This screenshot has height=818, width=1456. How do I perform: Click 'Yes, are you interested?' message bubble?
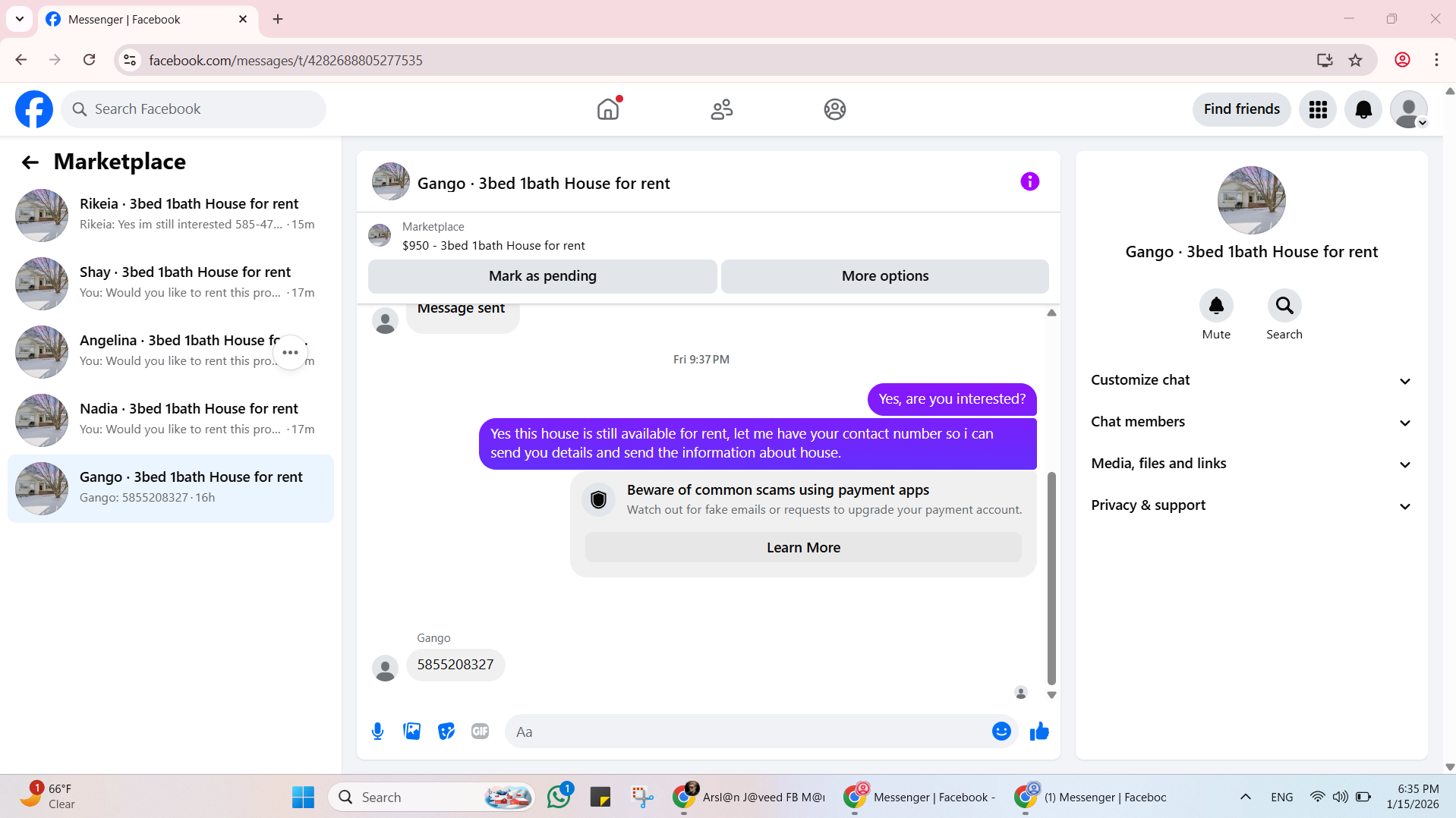pos(952,399)
